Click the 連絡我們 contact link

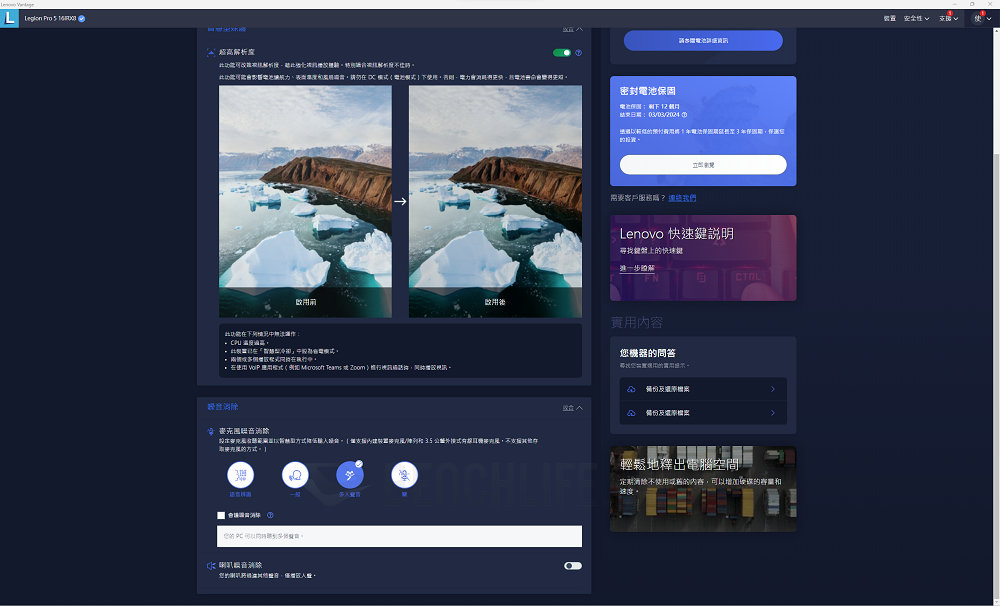(x=682, y=198)
